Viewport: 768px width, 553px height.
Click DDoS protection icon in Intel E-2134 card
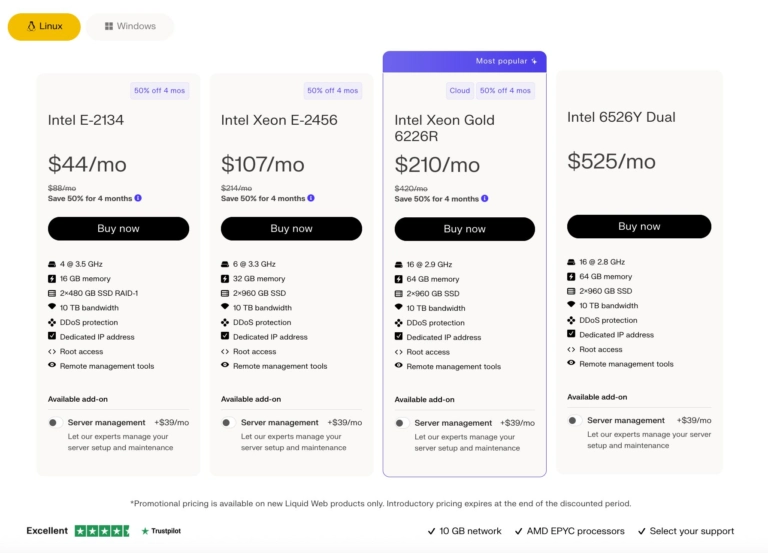(52, 322)
